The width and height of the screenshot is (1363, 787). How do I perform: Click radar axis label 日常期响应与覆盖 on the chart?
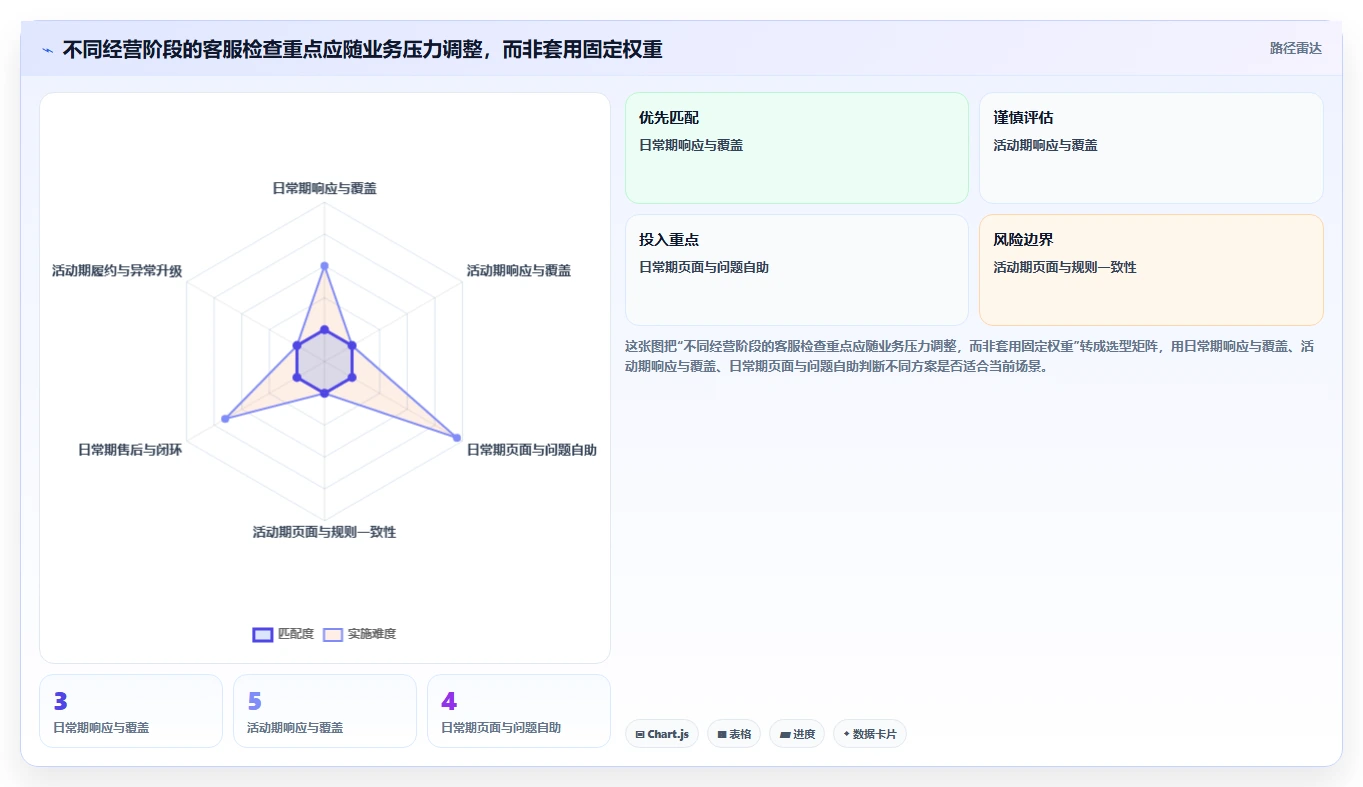point(324,188)
